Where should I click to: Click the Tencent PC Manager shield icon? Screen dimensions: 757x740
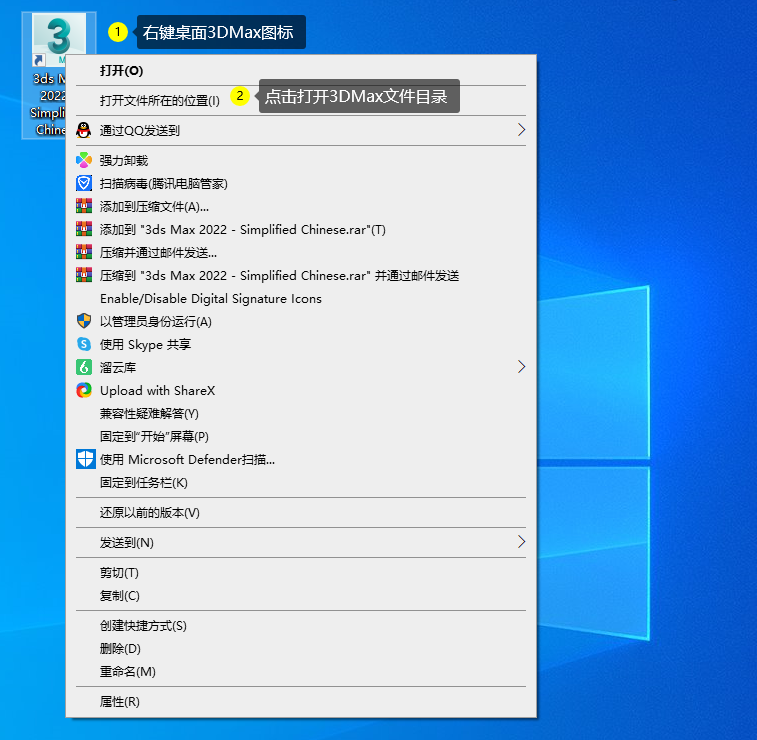(x=84, y=183)
